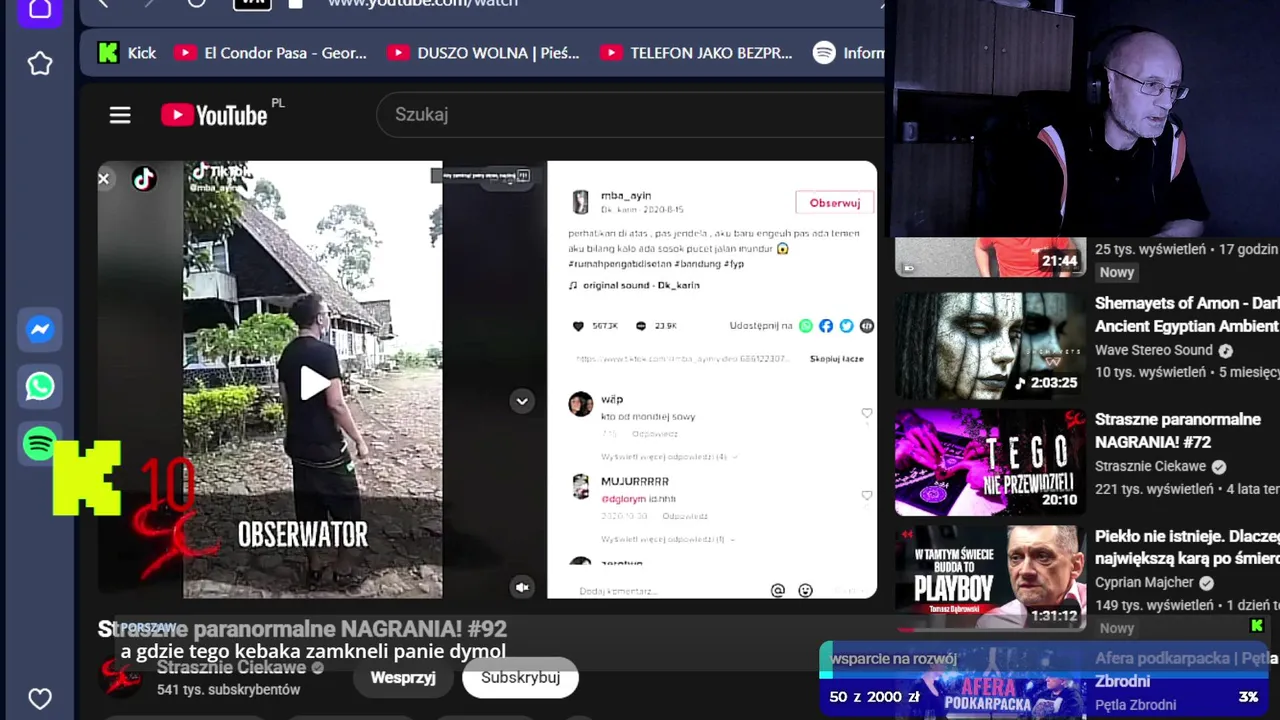1280x720 pixels.
Task: Click the embed code icon after Udostępnij na
Action: (867, 326)
